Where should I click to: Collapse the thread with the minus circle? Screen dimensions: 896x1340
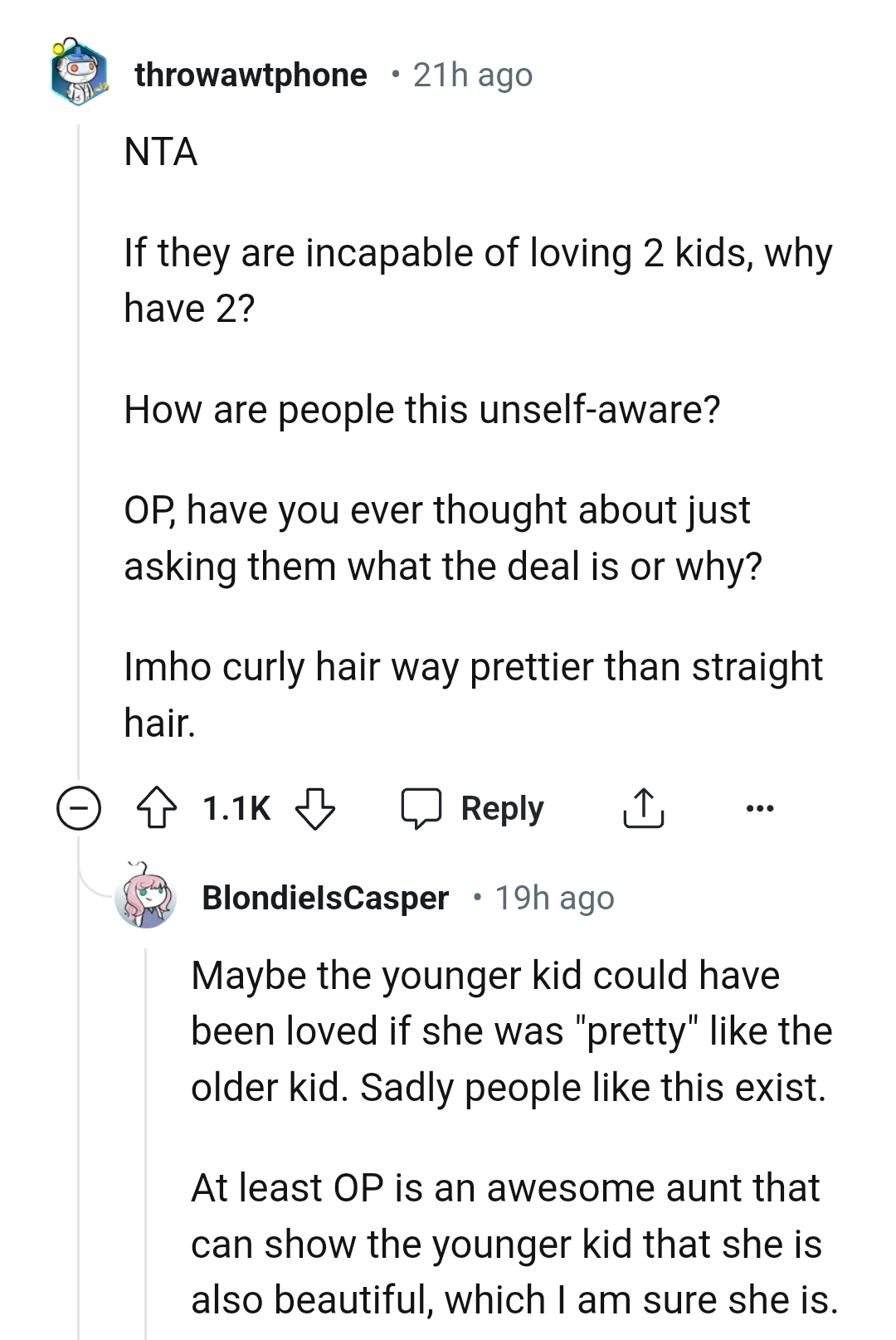(79, 809)
